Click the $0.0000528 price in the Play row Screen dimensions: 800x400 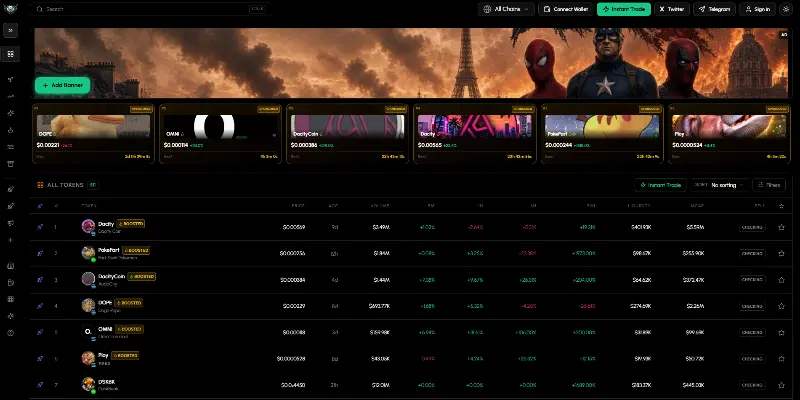(x=291, y=358)
